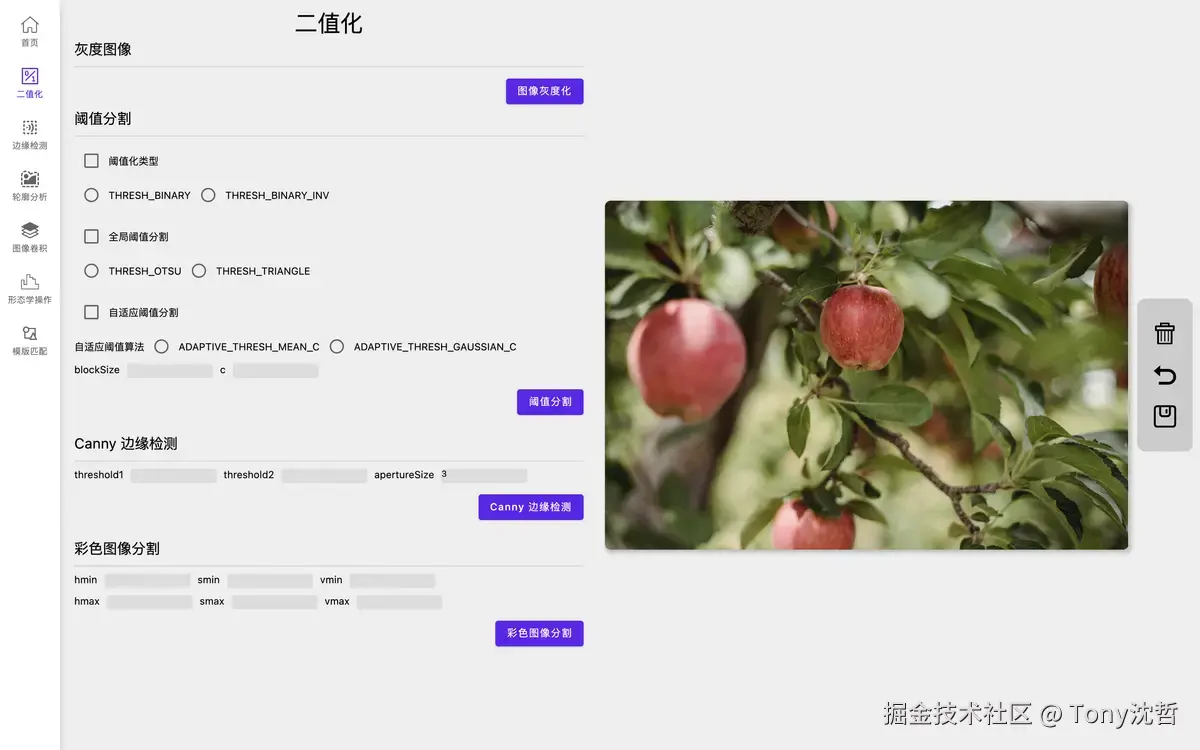The height and width of the screenshot is (750, 1200).
Task: Click the undo arrow icon
Action: [1164, 375]
